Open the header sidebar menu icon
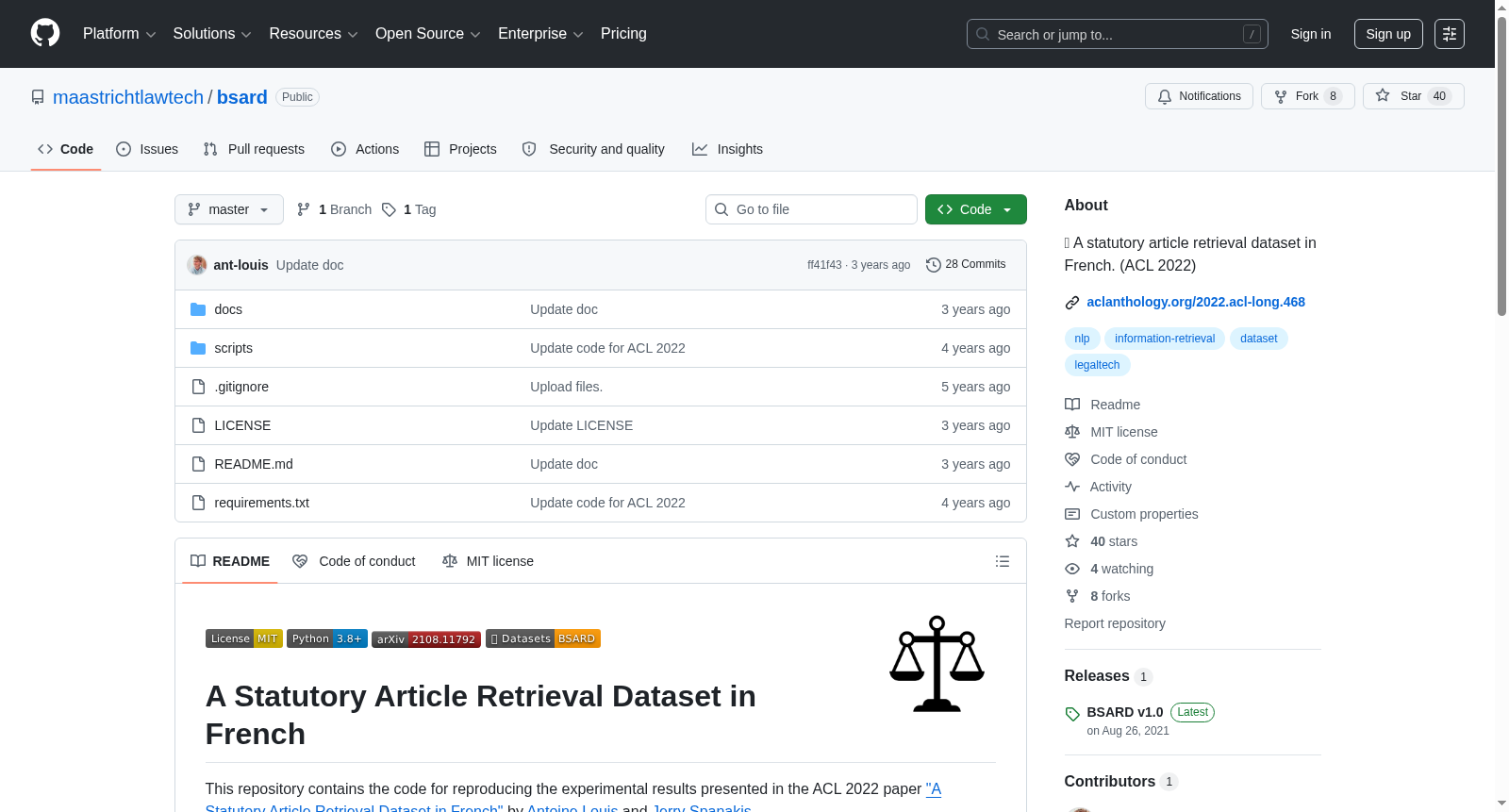The height and width of the screenshot is (812, 1509). (x=1450, y=34)
